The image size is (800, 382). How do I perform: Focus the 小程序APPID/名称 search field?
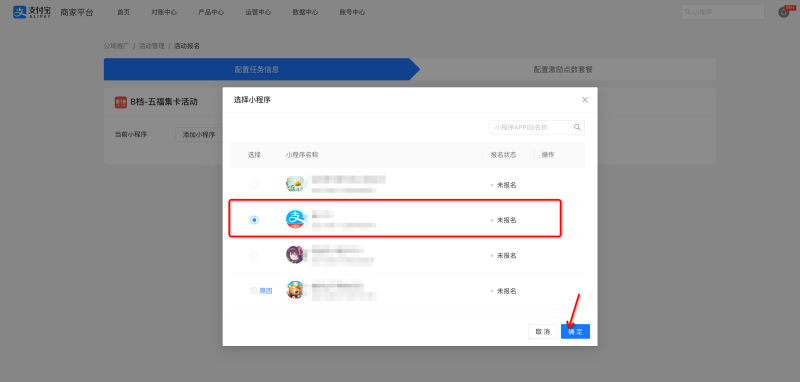pos(537,128)
